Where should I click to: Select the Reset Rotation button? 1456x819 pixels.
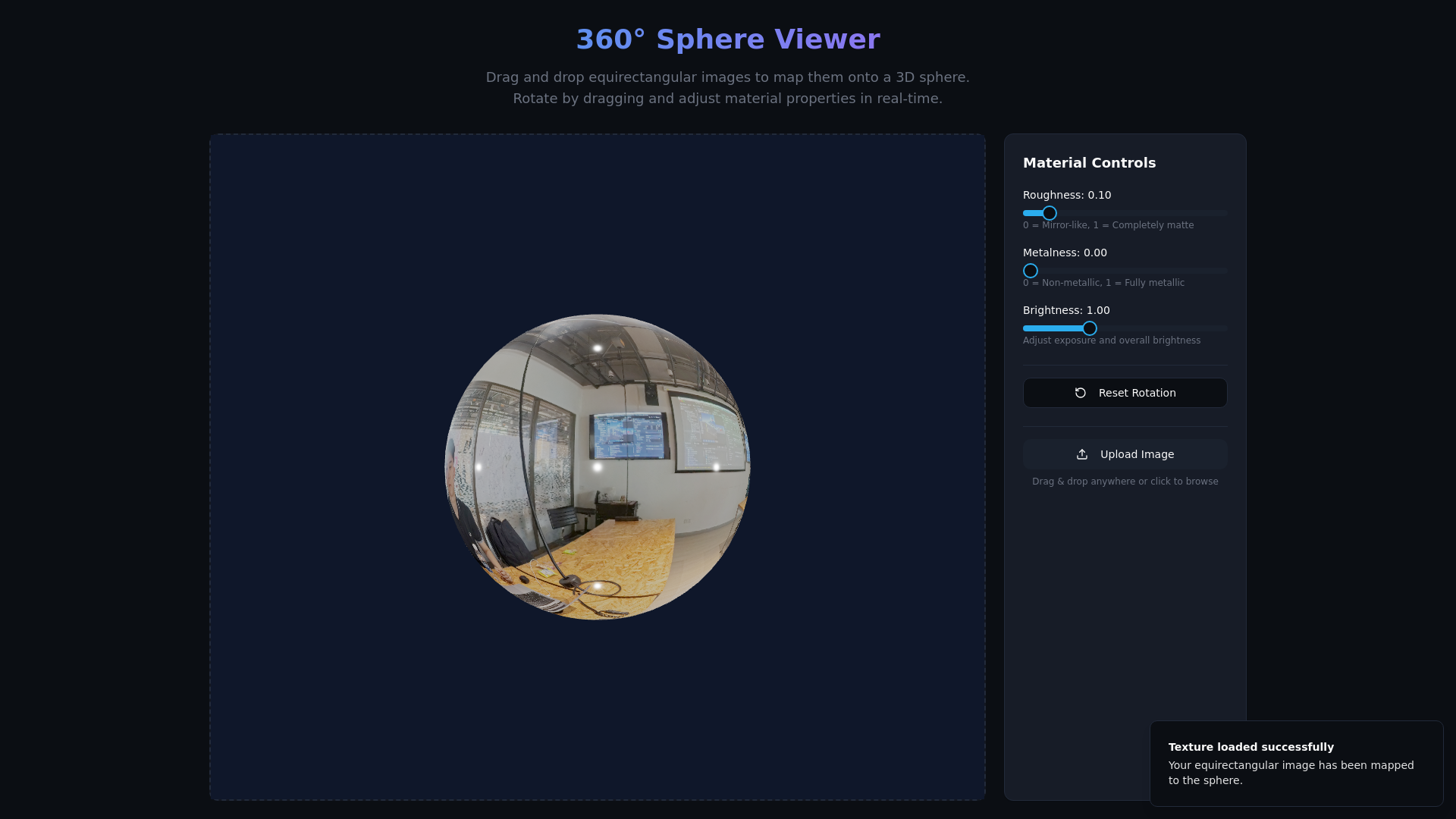tap(1125, 393)
